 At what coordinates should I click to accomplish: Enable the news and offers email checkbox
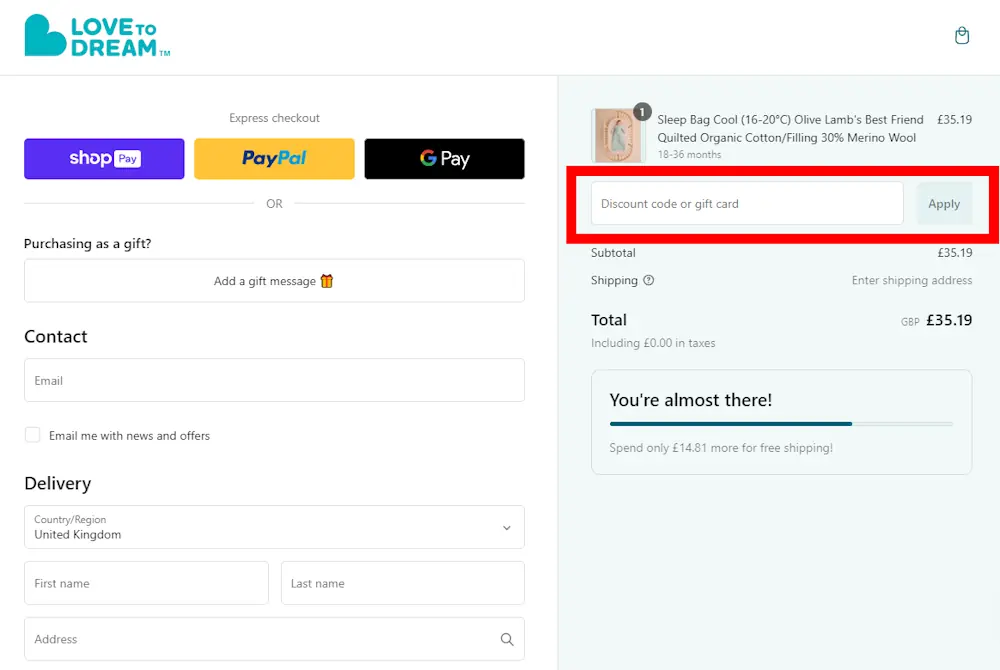[x=32, y=435]
